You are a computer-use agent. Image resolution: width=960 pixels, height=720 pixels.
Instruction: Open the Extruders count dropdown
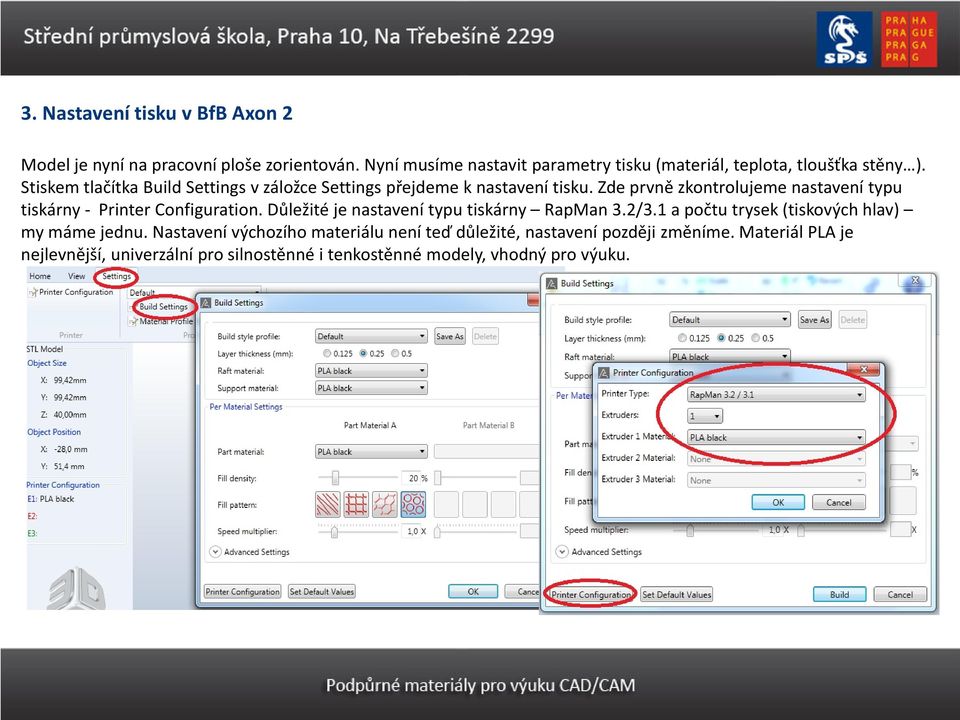(x=705, y=416)
